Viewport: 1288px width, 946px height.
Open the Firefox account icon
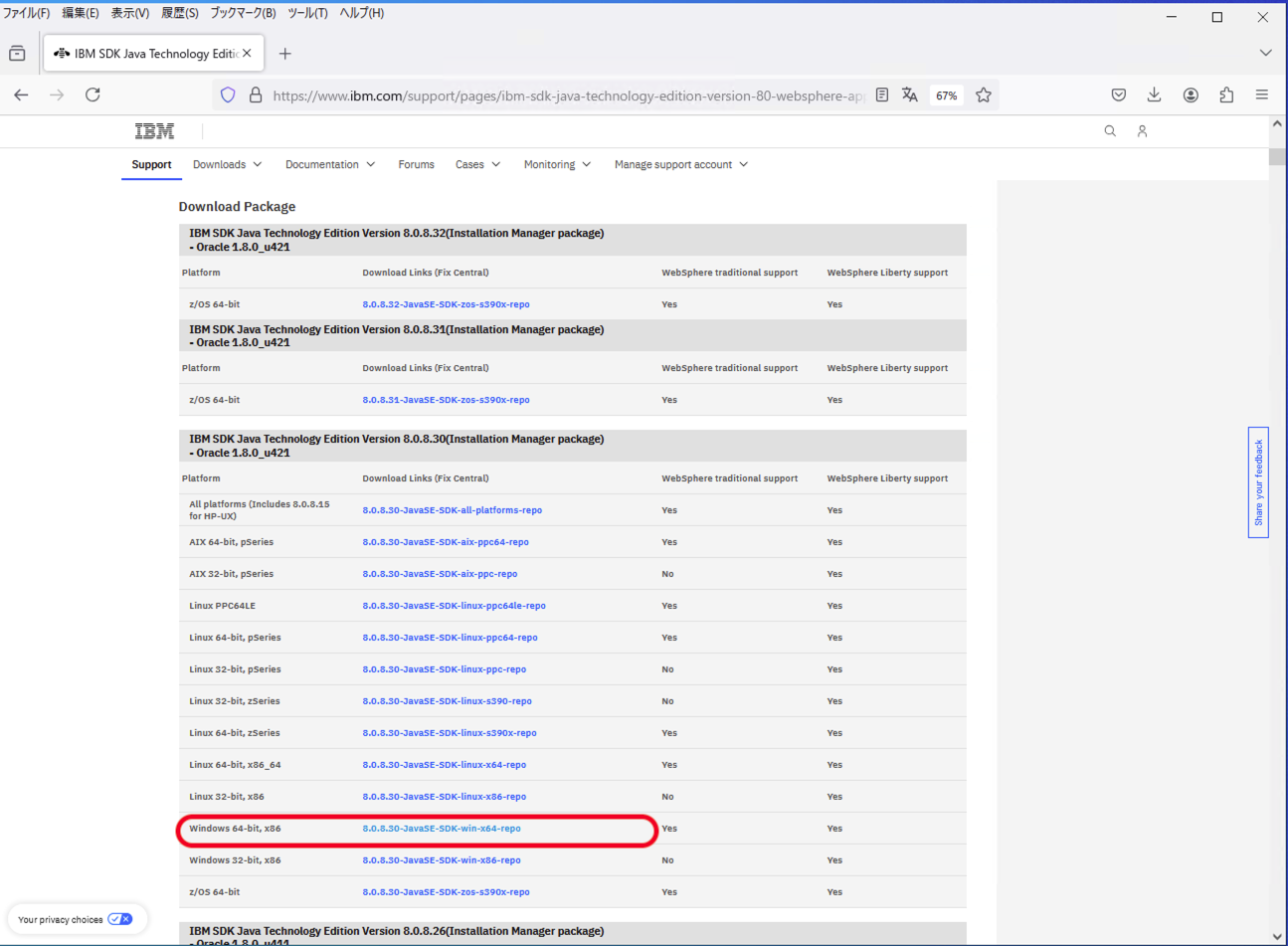[1191, 95]
